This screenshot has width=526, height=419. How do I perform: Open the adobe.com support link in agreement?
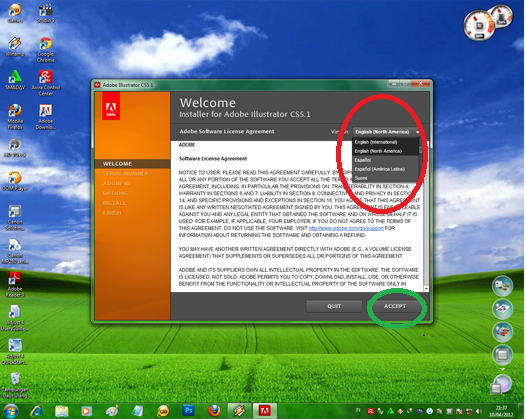[x=346, y=228]
